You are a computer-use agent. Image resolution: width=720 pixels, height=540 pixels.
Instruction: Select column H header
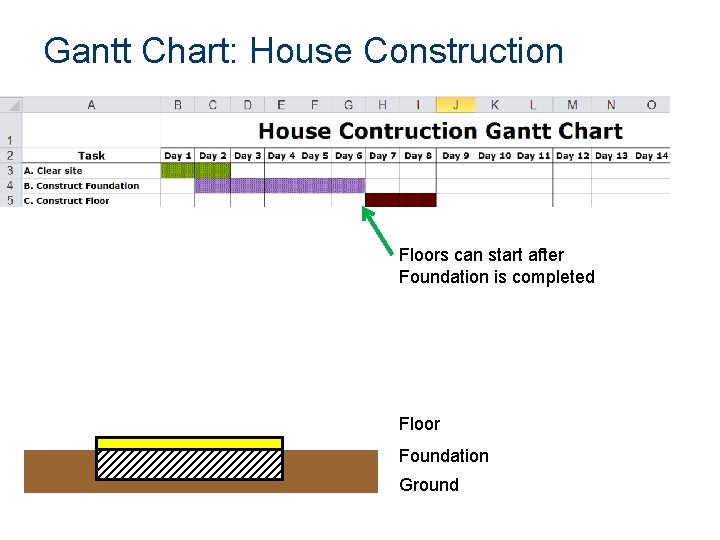click(382, 105)
